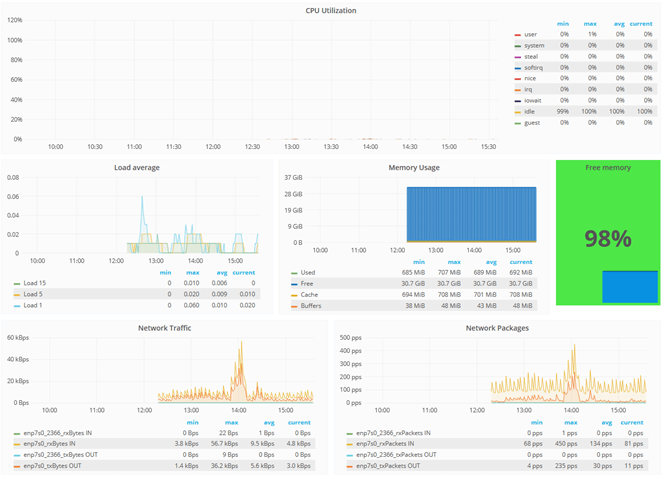The height and width of the screenshot is (479, 665).
Task: Toggle the iowait series in CPU legend
Action: 532,100
